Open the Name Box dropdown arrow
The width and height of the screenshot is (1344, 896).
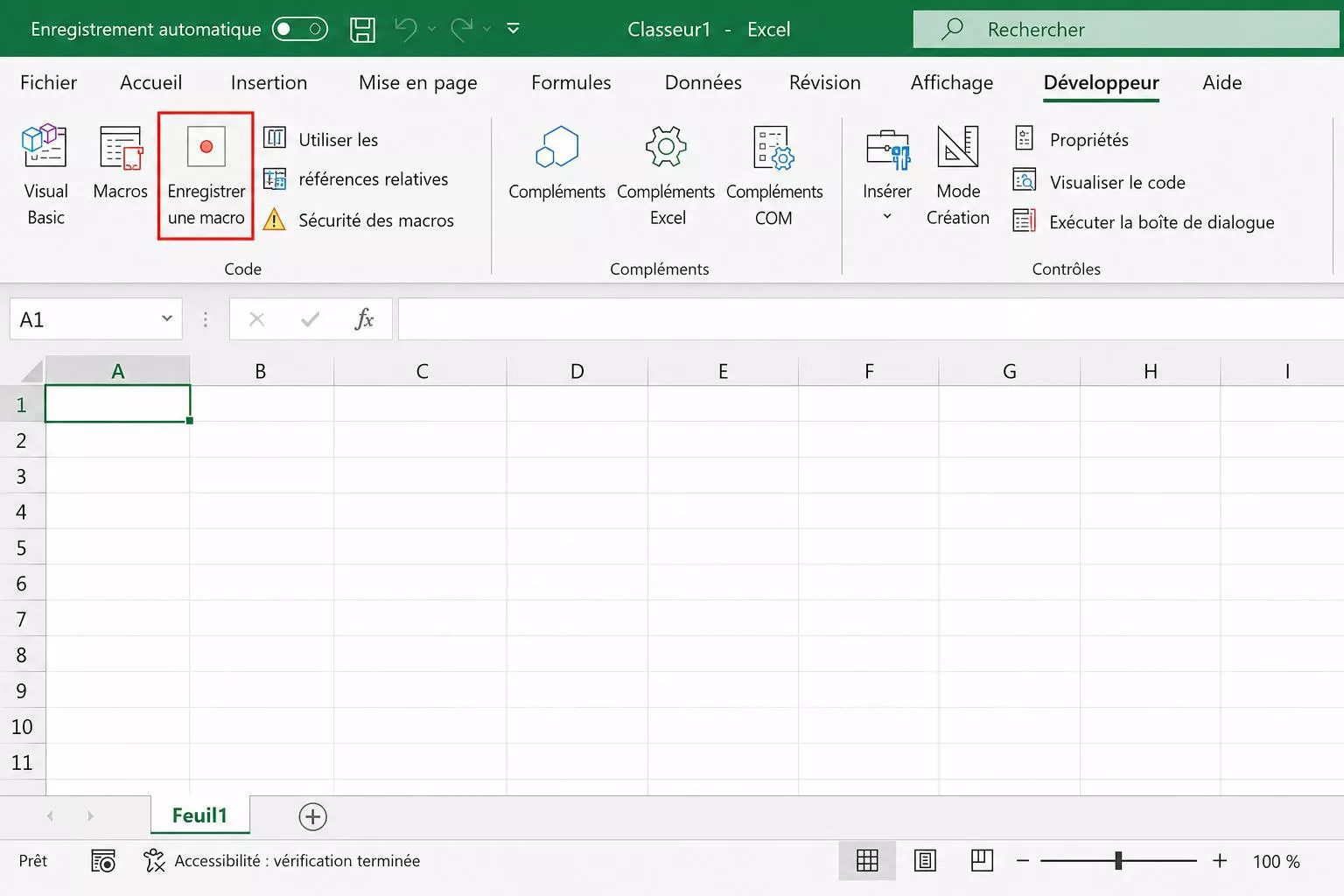click(166, 318)
